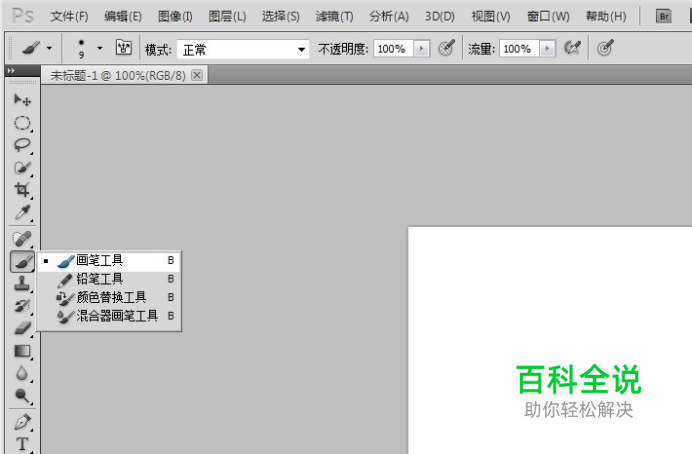The image size is (692, 454).
Task: Choose 混合器画笔工具 from the flyout
Action: pyautogui.click(x=109, y=316)
